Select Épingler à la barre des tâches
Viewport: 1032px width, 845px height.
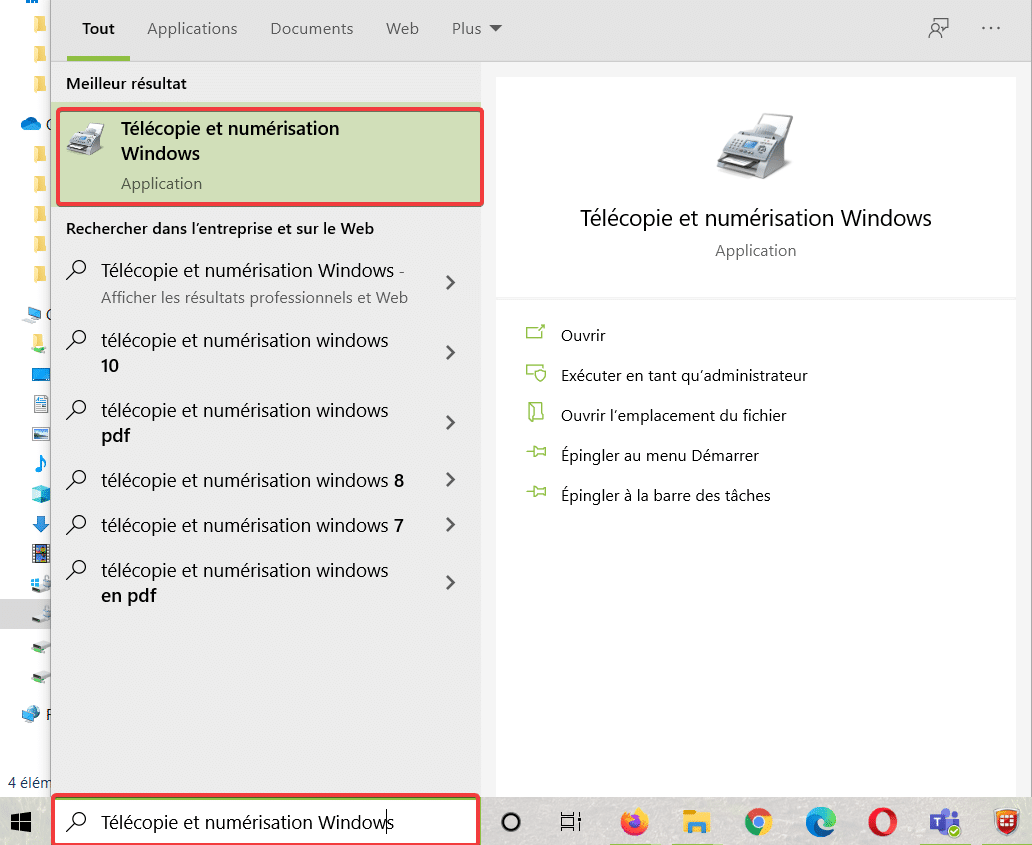click(x=665, y=496)
